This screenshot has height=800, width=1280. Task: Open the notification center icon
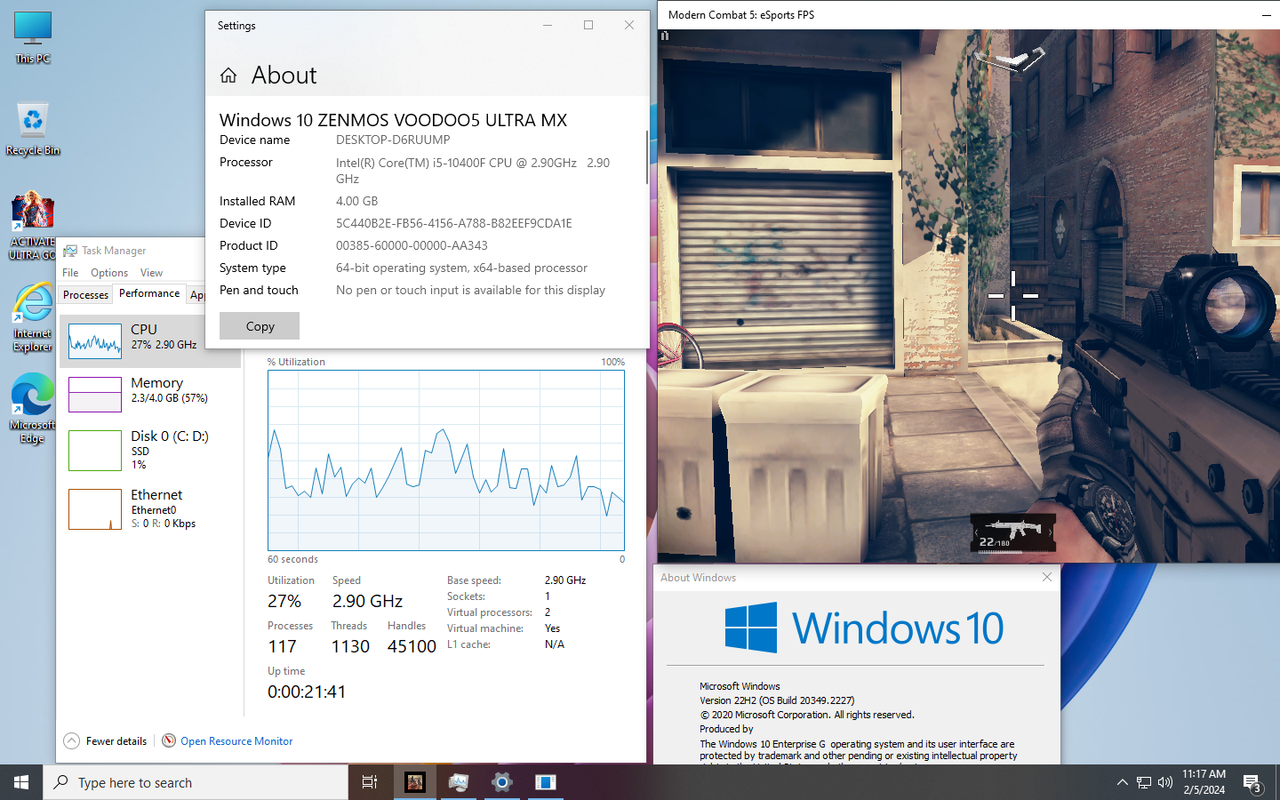point(1252,782)
